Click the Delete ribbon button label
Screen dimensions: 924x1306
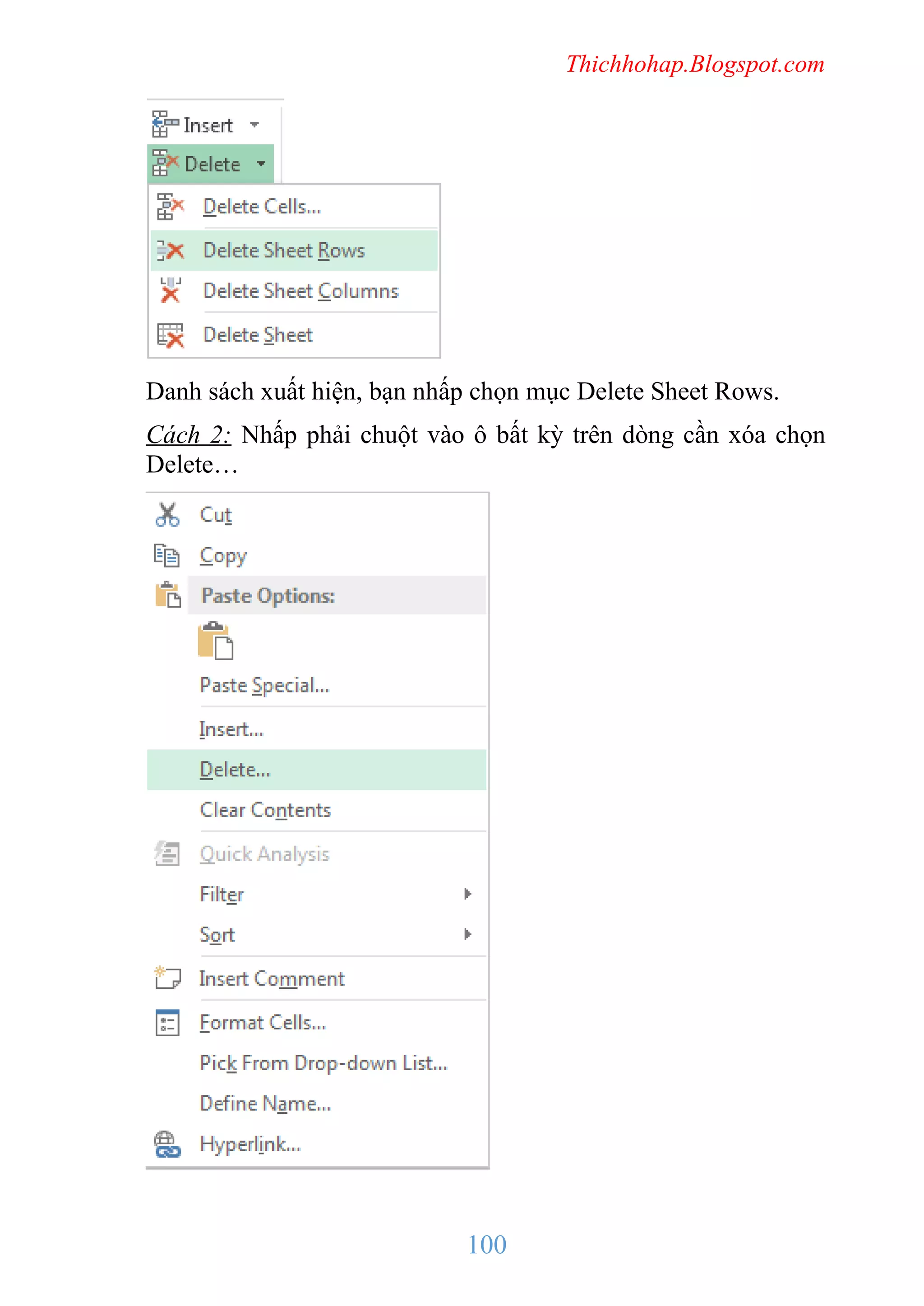point(213,164)
